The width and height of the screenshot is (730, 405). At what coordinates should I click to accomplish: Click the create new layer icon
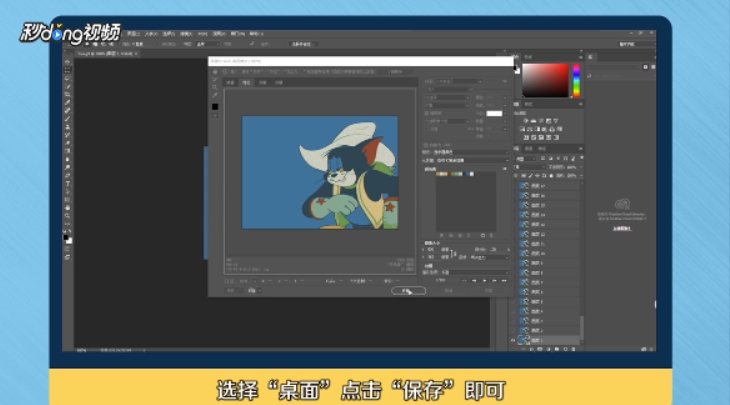coord(565,349)
